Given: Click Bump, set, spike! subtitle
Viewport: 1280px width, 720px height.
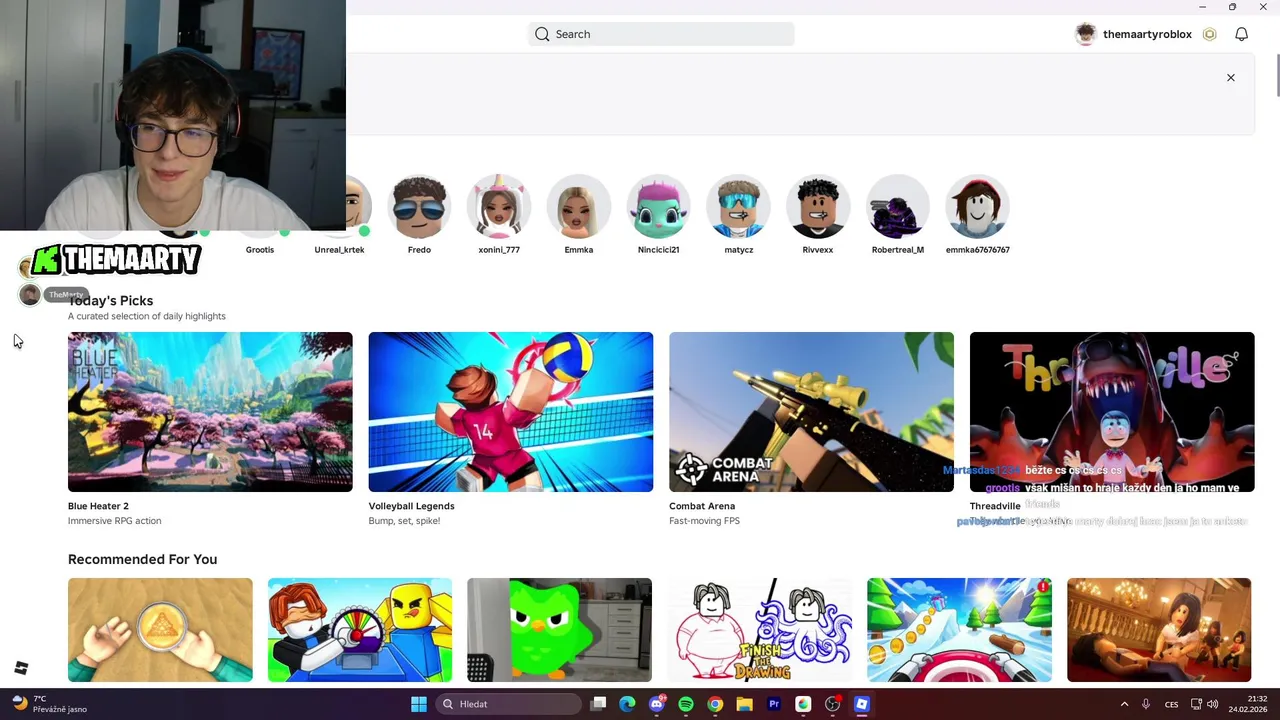Looking at the screenshot, I should pos(404,521).
